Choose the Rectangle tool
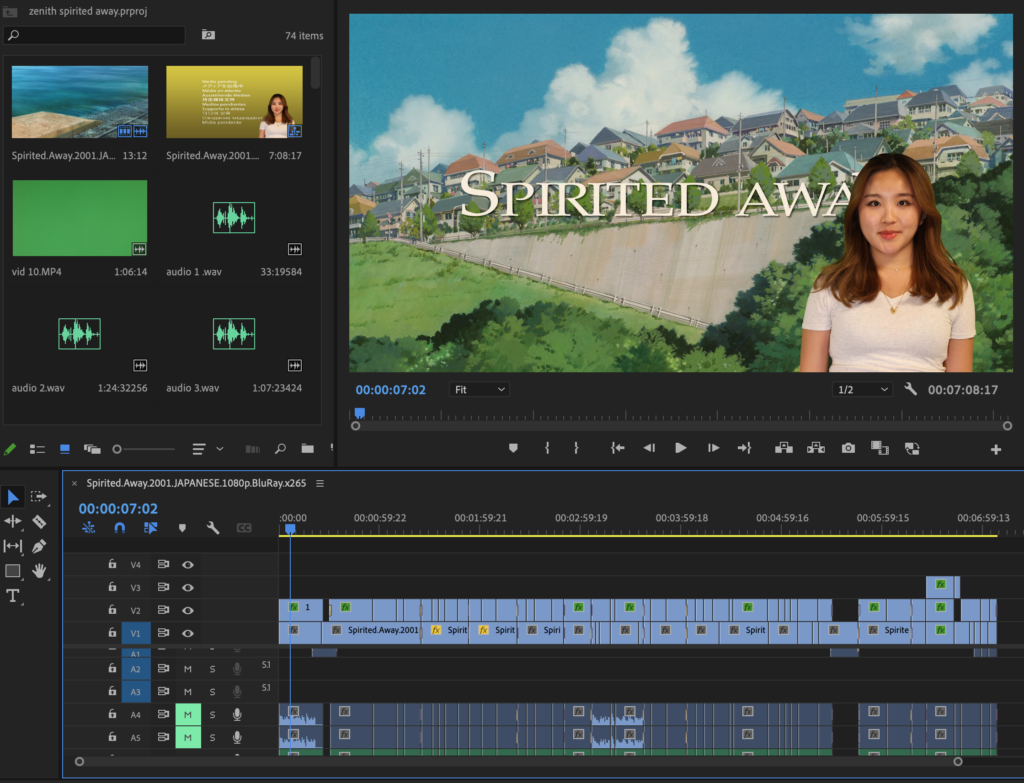Image resolution: width=1024 pixels, height=783 pixels. click(12, 571)
